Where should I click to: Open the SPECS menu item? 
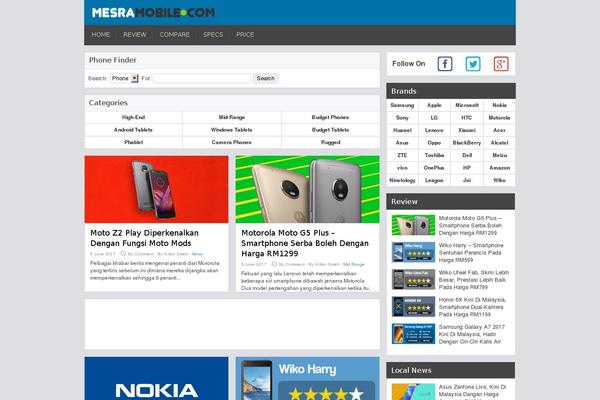[x=213, y=34]
